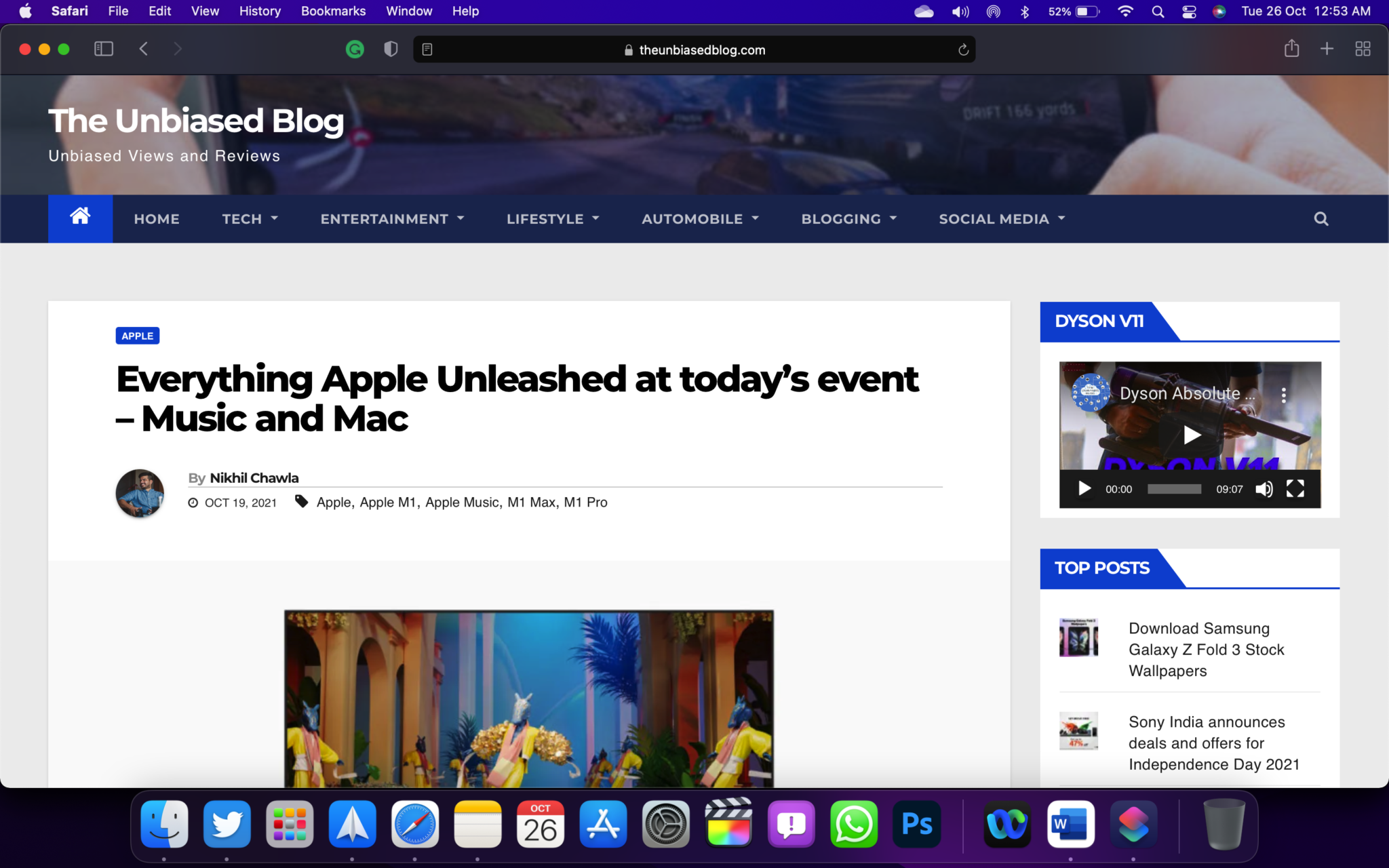Open the privacy report shield icon
The image size is (1389, 868).
(x=391, y=49)
